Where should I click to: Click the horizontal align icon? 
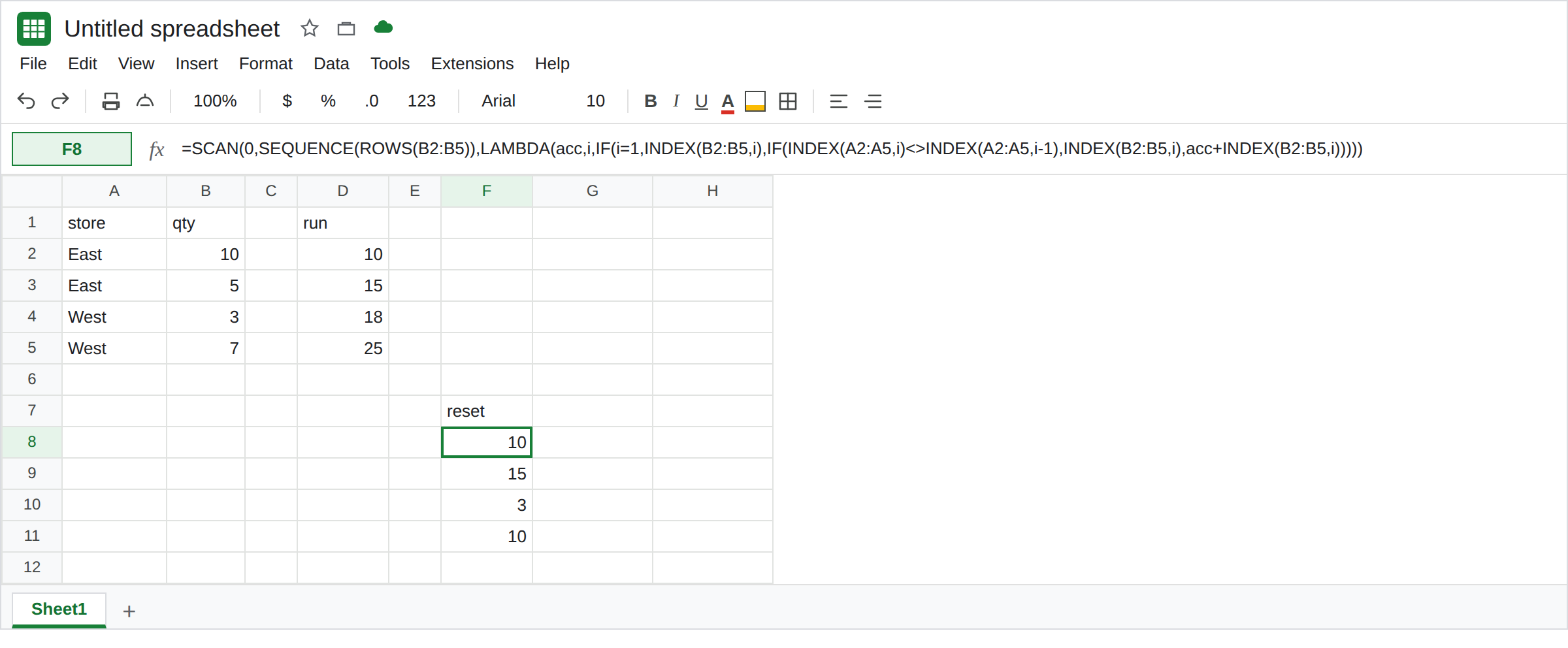(838, 101)
